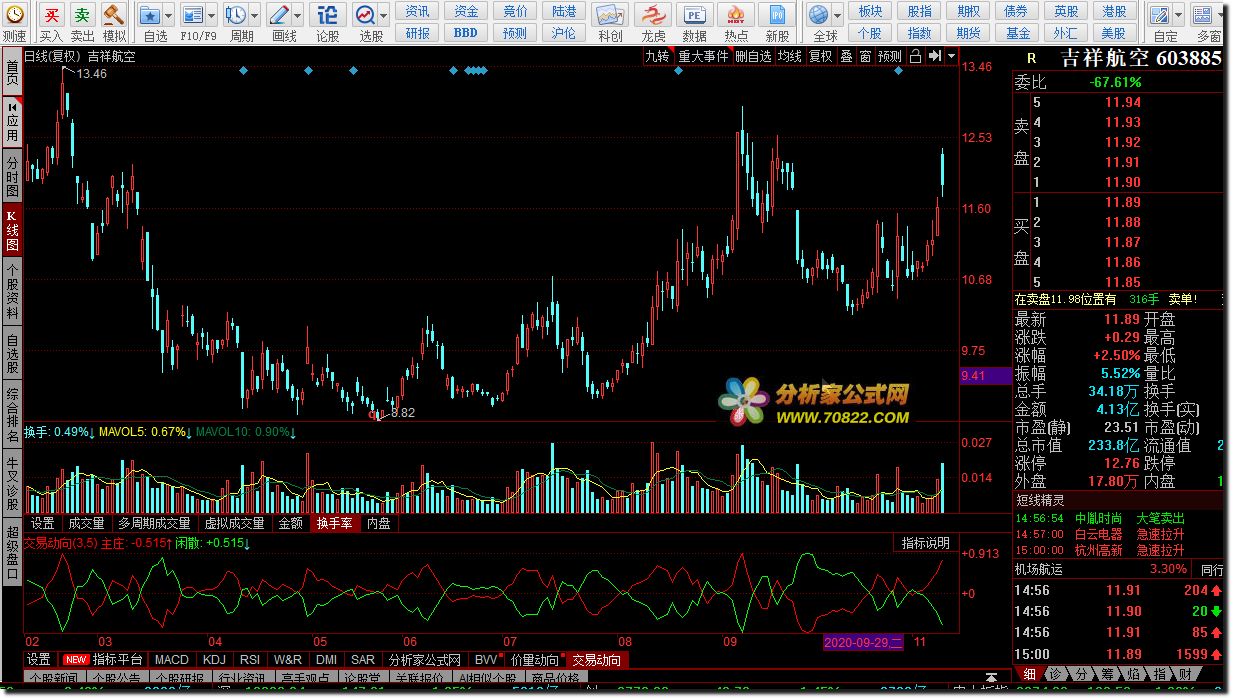Expand the 全球 globe dropdown arrow
Image resolution: width=1233 pixels, height=698 pixels.
point(836,15)
